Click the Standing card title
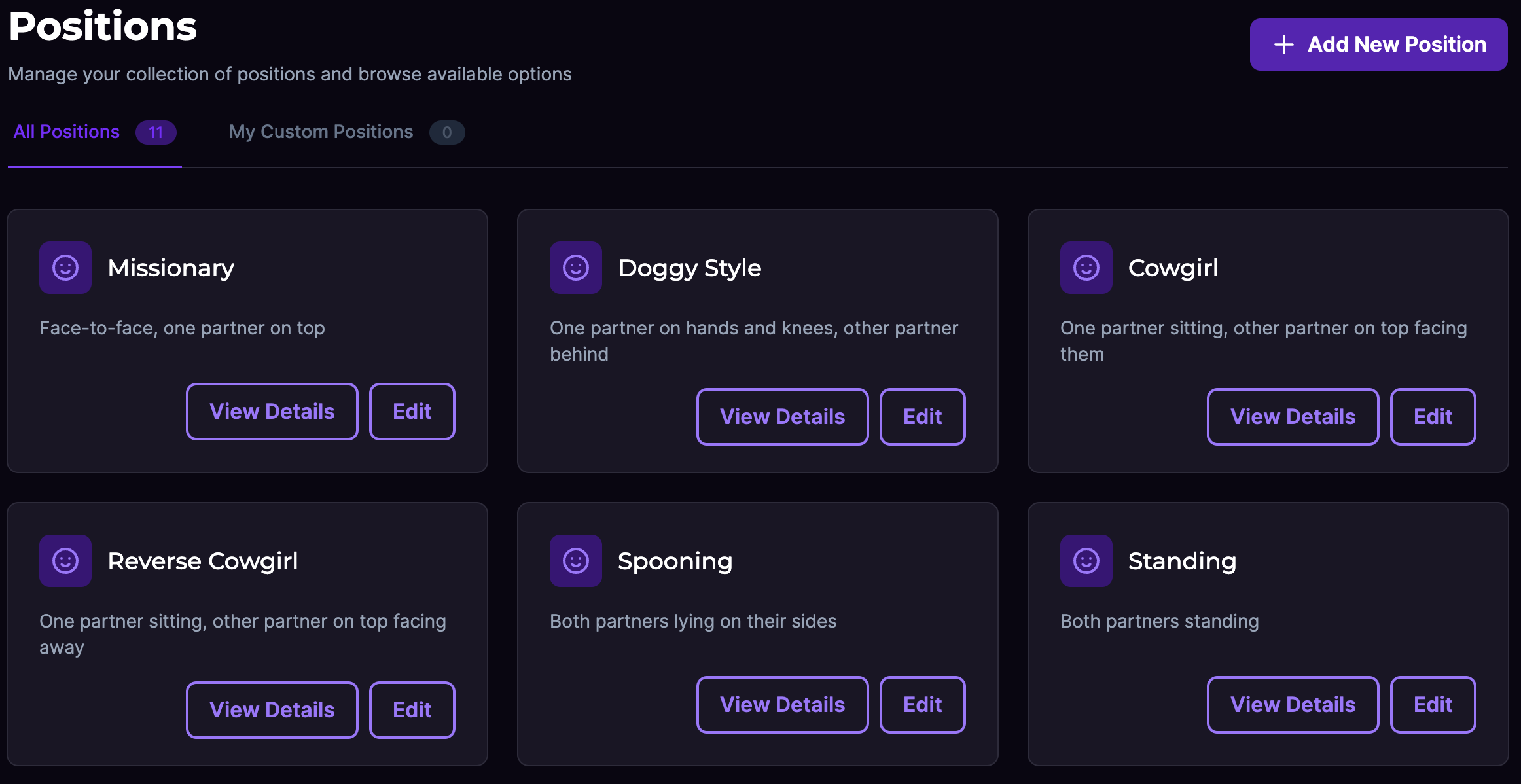Image resolution: width=1521 pixels, height=784 pixels. [1183, 561]
